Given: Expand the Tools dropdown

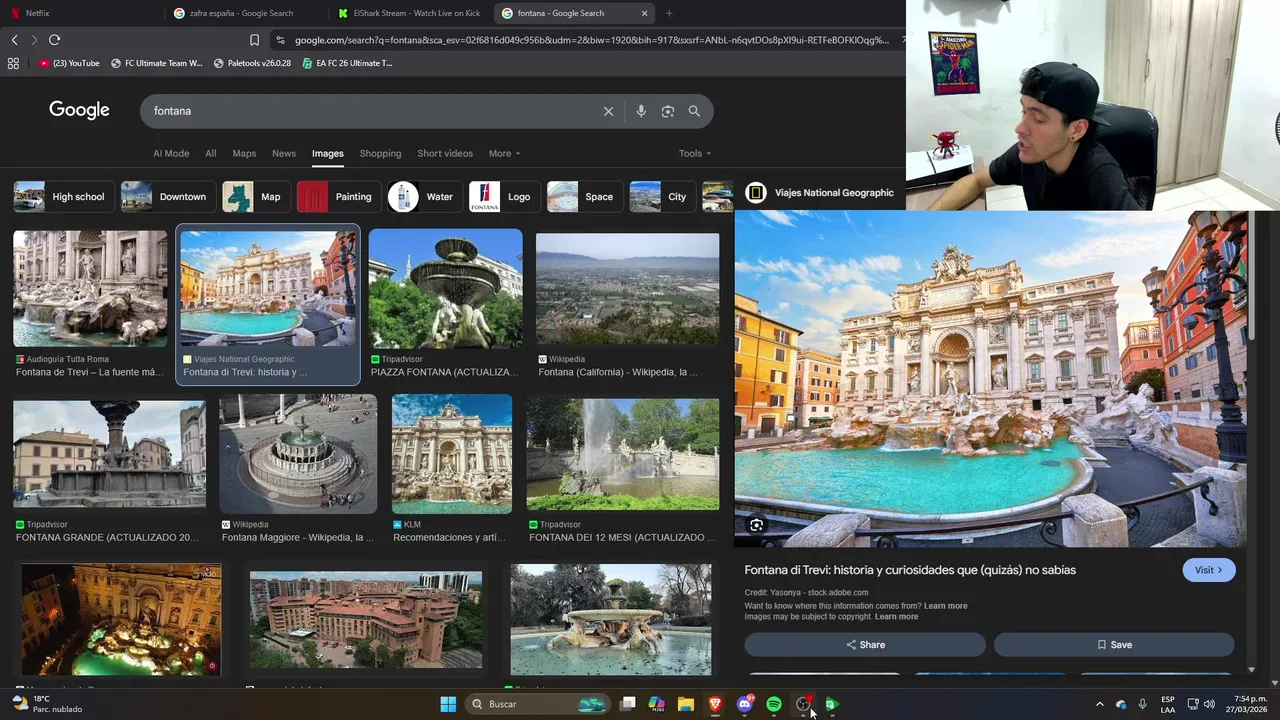Looking at the screenshot, I should point(695,153).
